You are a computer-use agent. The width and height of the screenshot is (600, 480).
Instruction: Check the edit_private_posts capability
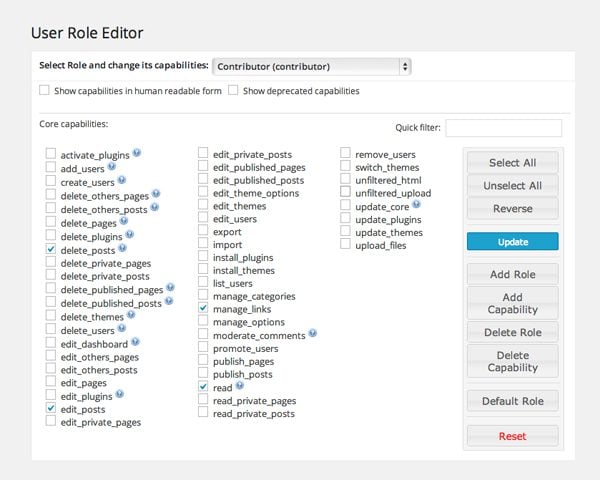pos(203,153)
